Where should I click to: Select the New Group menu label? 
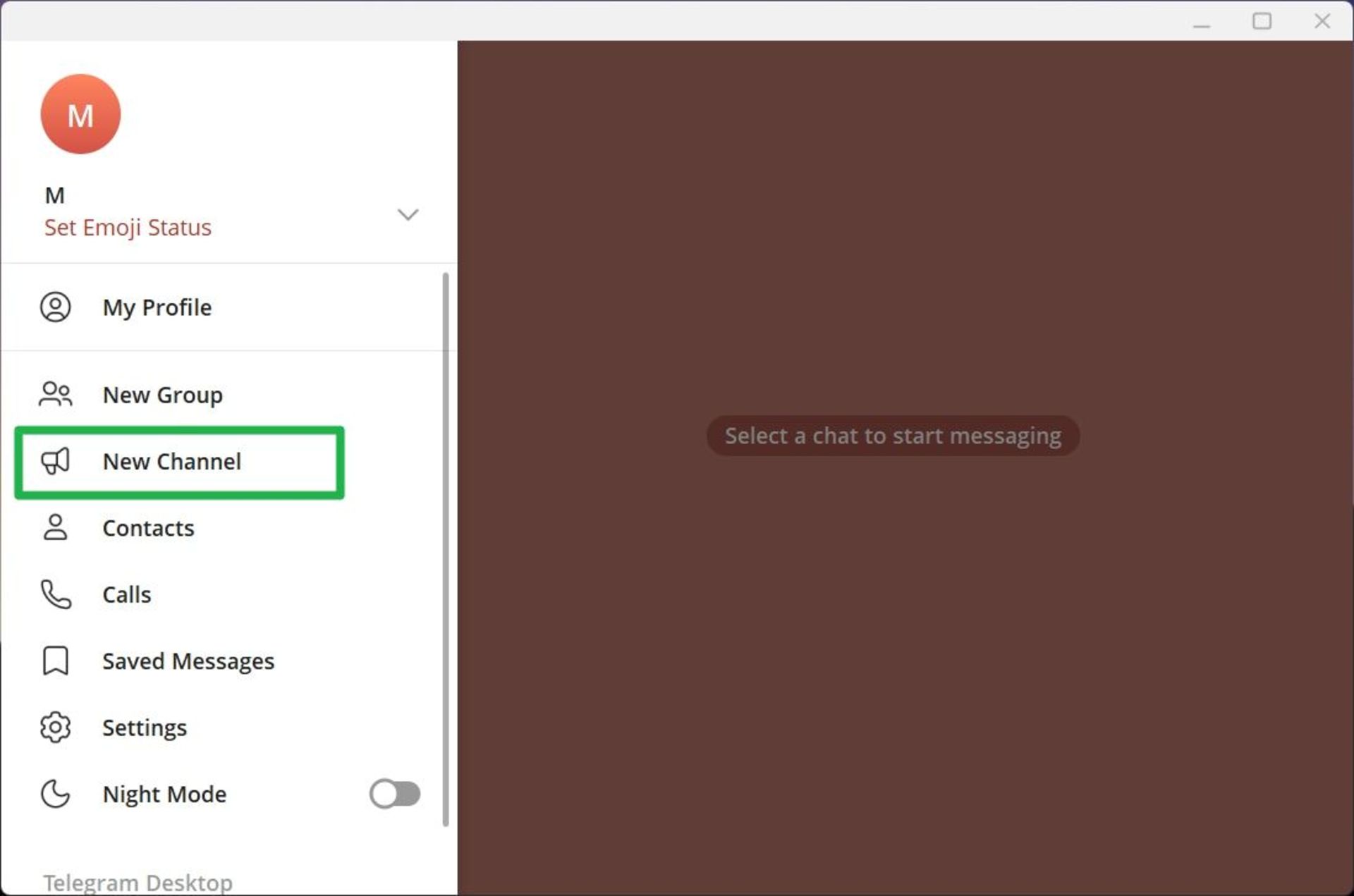(x=163, y=395)
